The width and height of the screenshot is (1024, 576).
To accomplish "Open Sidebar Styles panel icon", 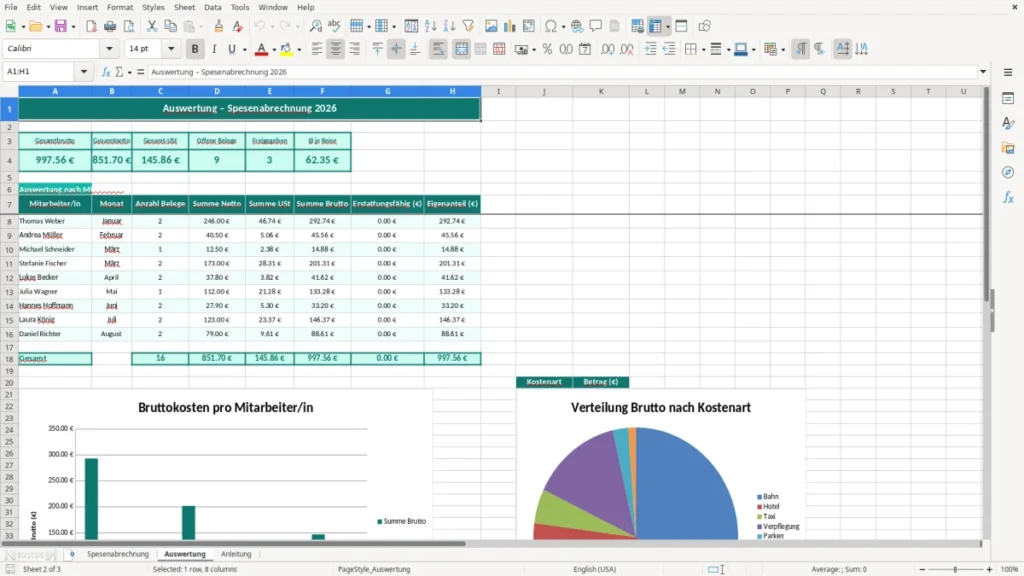I will (x=1008, y=123).
